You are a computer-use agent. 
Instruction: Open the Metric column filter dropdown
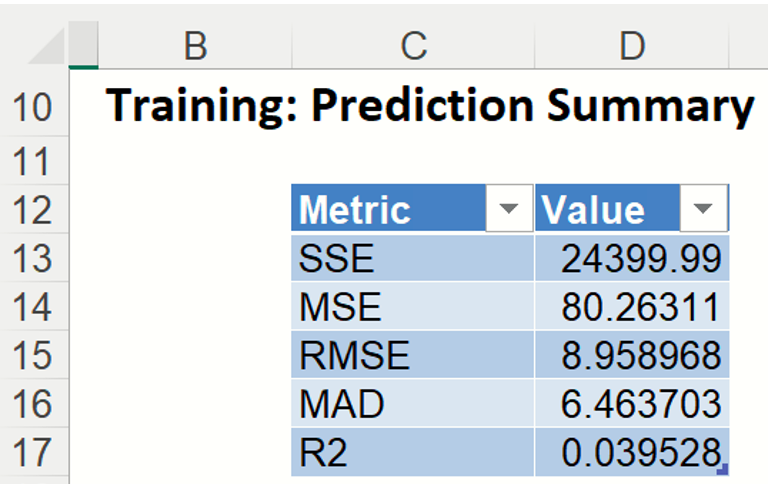click(509, 209)
